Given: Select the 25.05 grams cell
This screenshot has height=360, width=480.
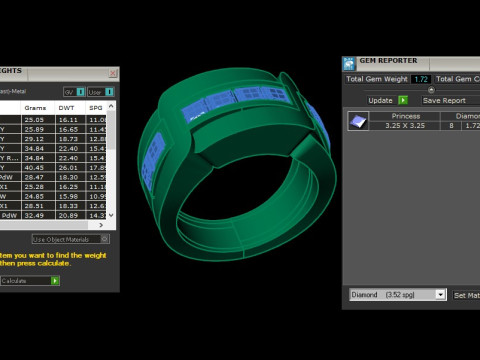Looking at the screenshot, I should [x=38, y=120].
